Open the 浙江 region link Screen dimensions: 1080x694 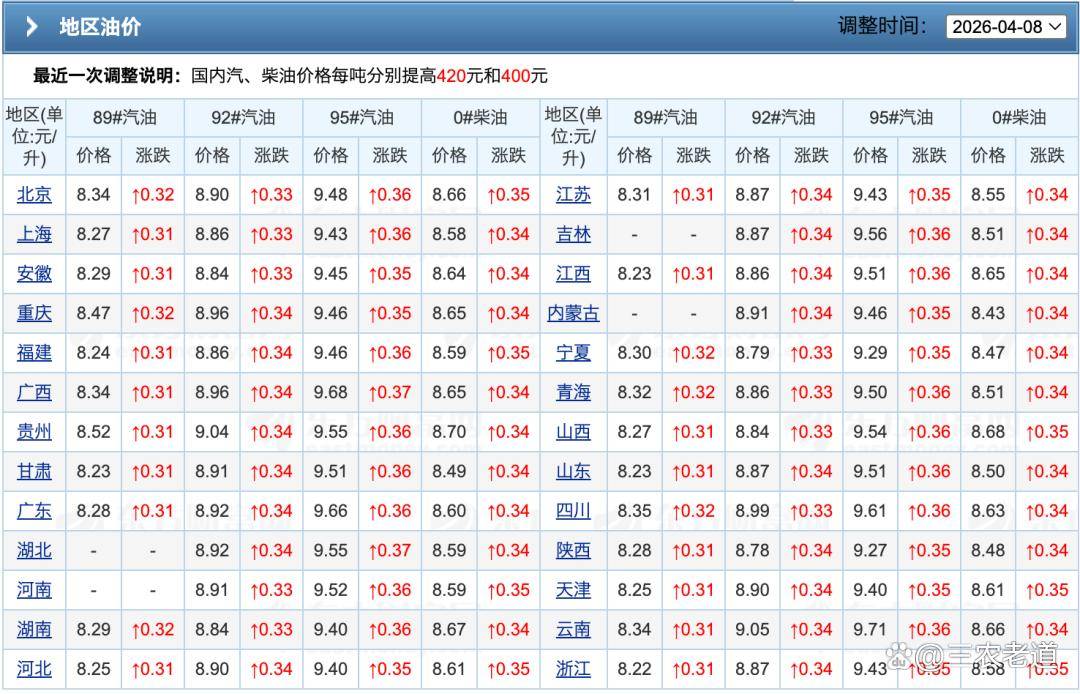tap(574, 669)
